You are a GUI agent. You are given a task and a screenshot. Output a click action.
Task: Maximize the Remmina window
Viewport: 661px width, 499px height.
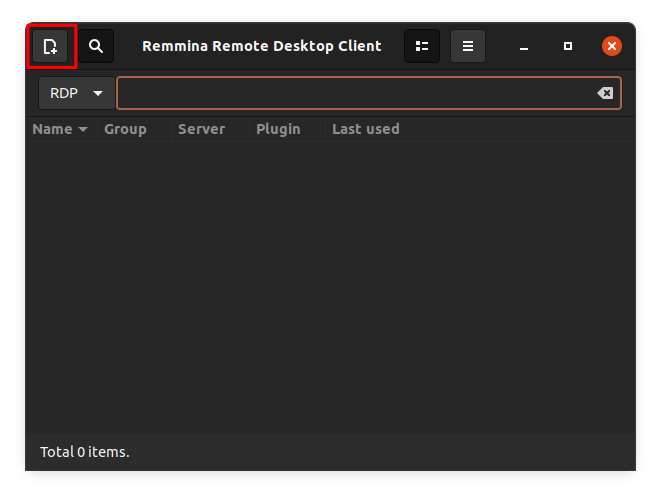point(568,46)
